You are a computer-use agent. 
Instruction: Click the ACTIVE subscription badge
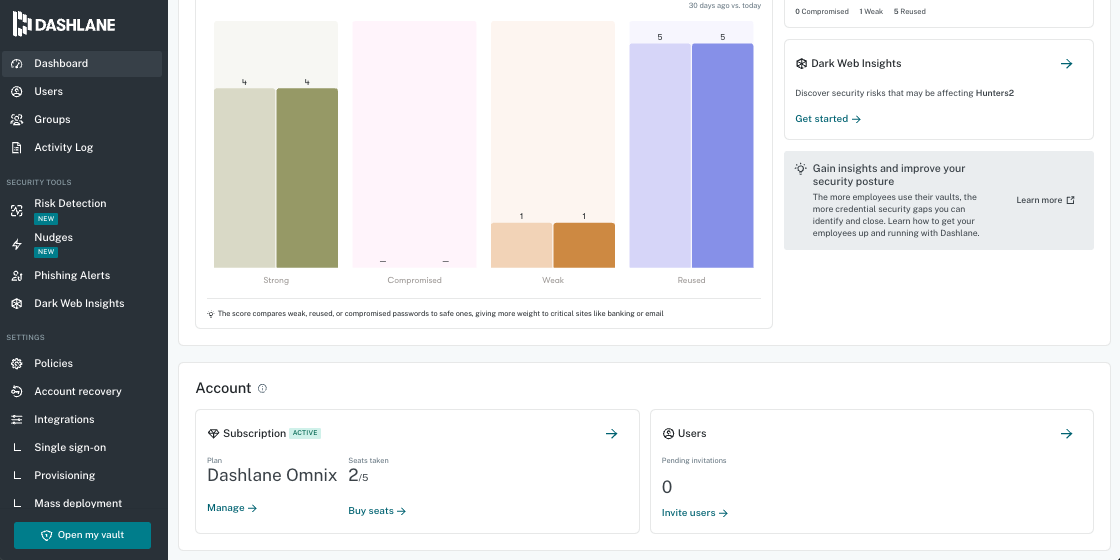point(305,433)
